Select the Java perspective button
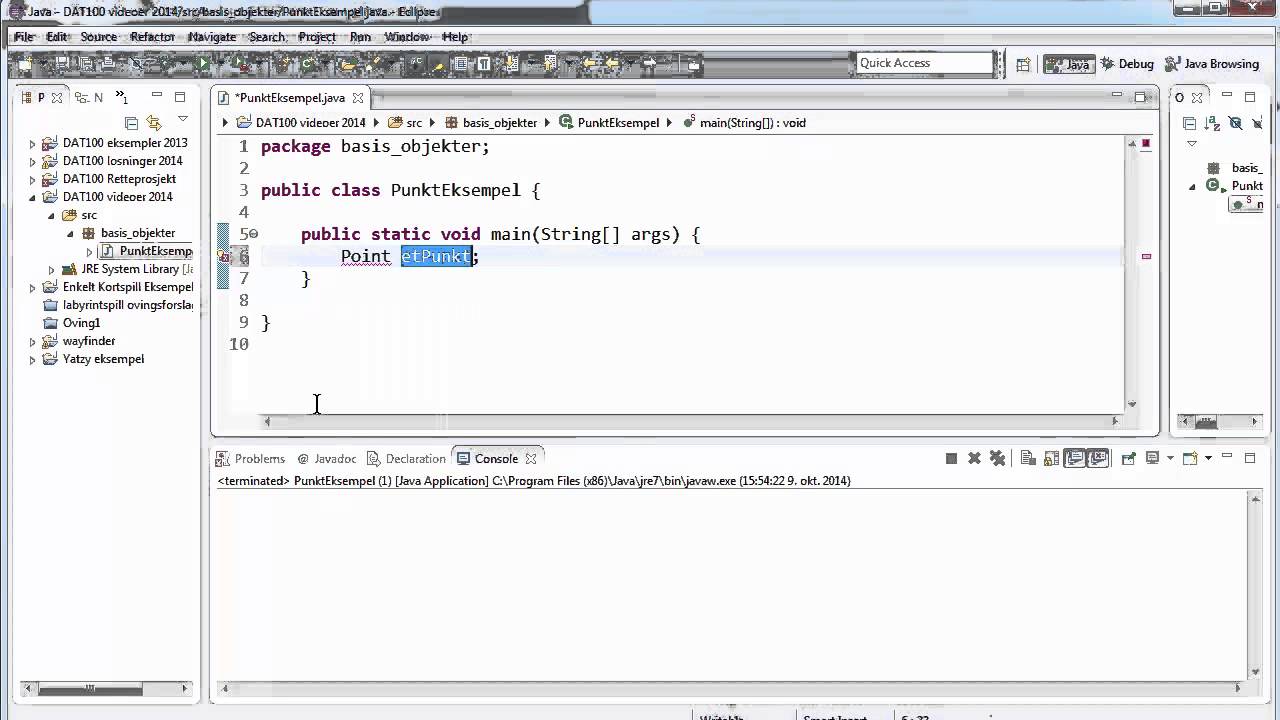This screenshot has width=1280, height=720. [x=1068, y=64]
